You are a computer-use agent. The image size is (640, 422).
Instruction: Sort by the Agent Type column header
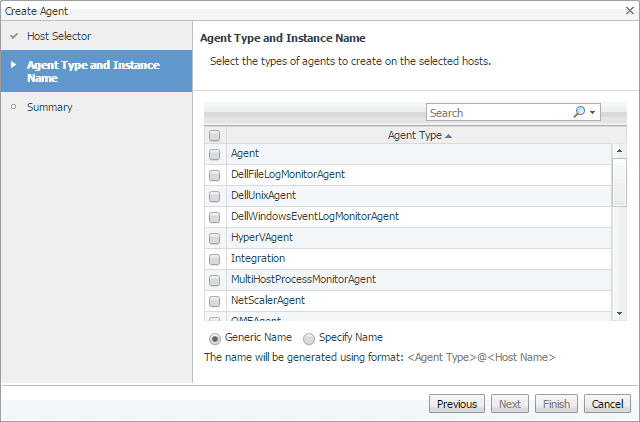(x=414, y=135)
